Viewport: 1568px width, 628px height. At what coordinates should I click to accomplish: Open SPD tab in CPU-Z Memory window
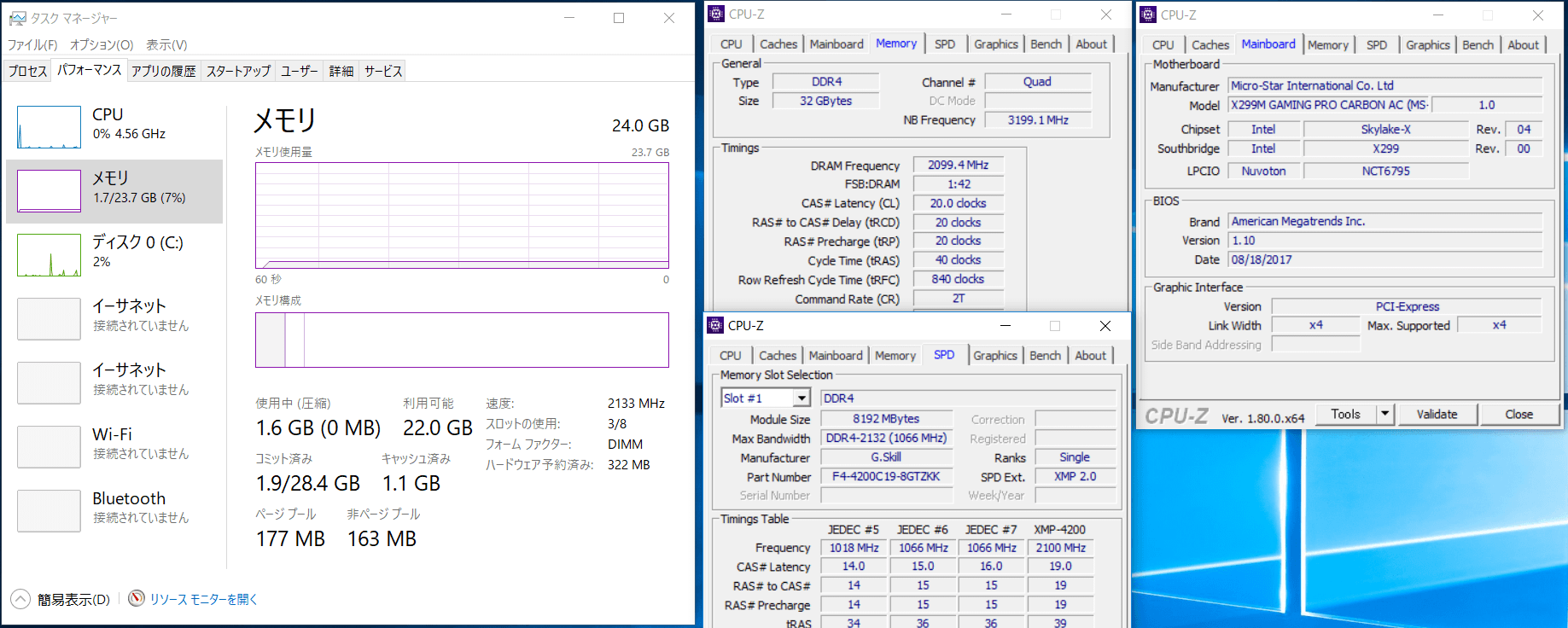click(x=945, y=44)
